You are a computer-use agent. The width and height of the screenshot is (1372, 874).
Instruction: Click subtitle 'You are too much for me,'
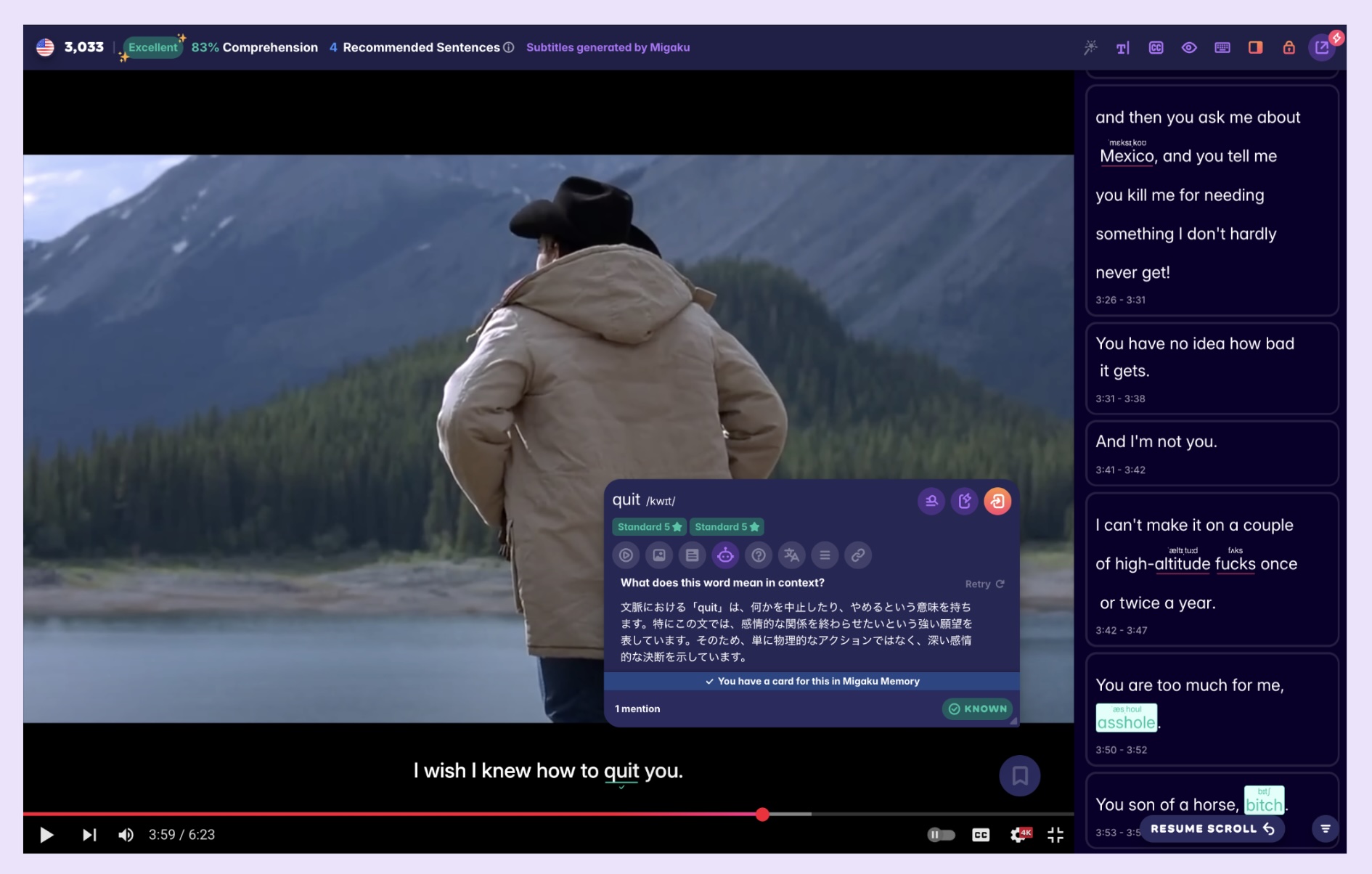pyautogui.click(x=1189, y=685)
